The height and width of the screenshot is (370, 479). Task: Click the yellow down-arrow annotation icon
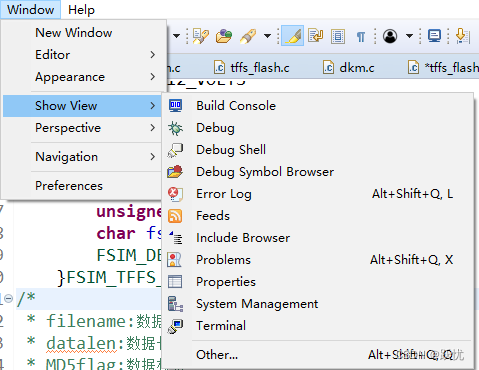(463, 36)
